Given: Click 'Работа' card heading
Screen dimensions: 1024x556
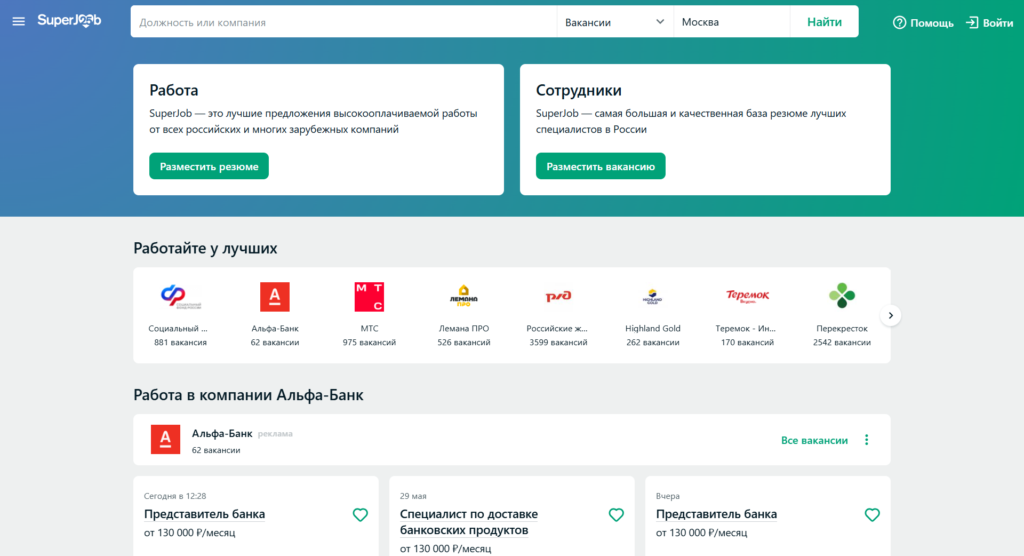Looking at the screenshot, I should [174, 90].
